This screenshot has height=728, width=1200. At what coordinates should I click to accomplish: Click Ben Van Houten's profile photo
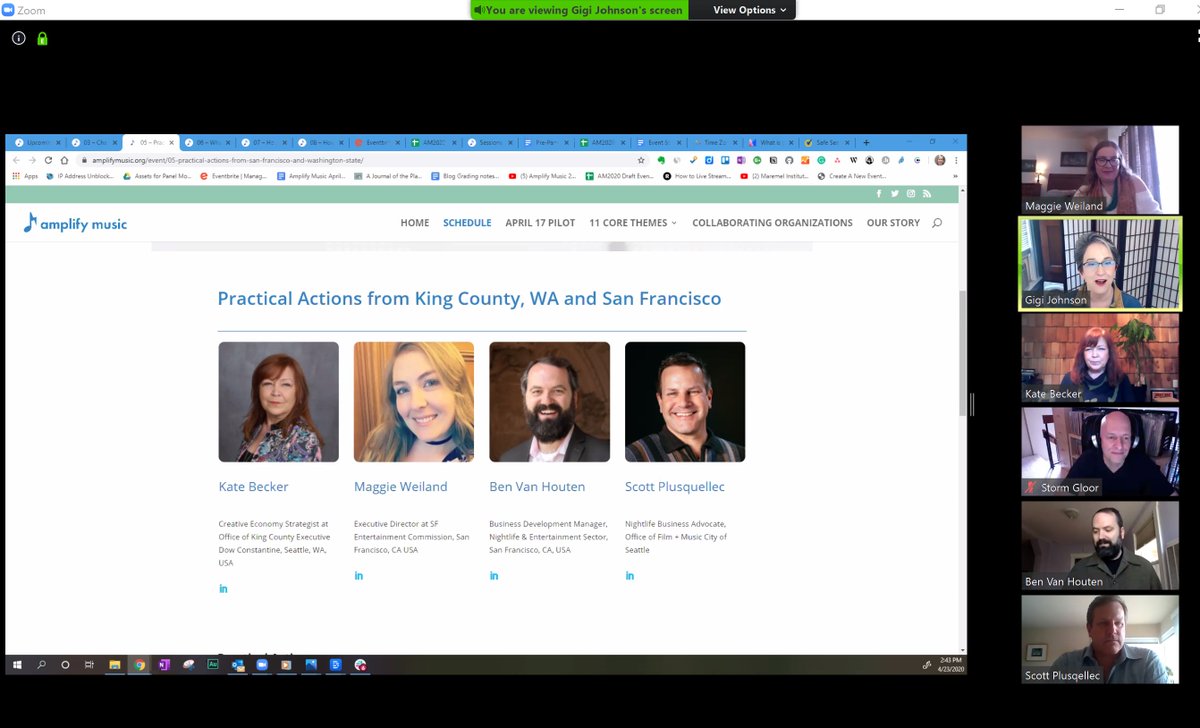pyautogui.click(x=549, y=402)
